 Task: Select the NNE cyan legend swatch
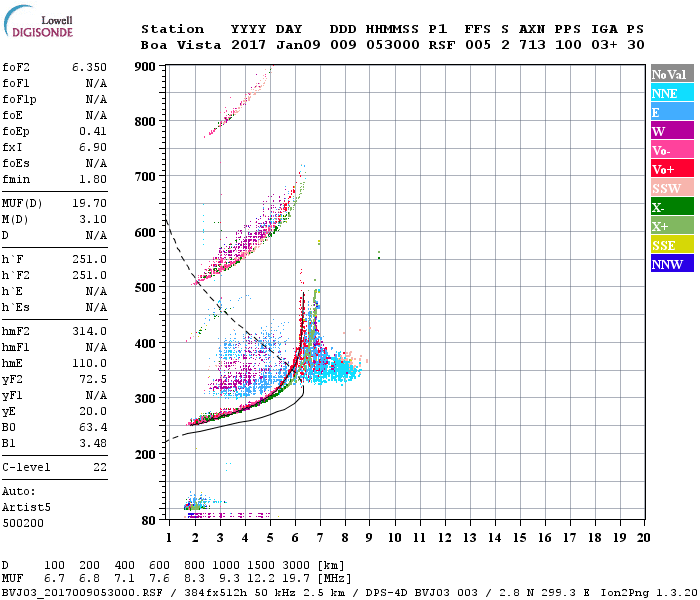(672, 93)
